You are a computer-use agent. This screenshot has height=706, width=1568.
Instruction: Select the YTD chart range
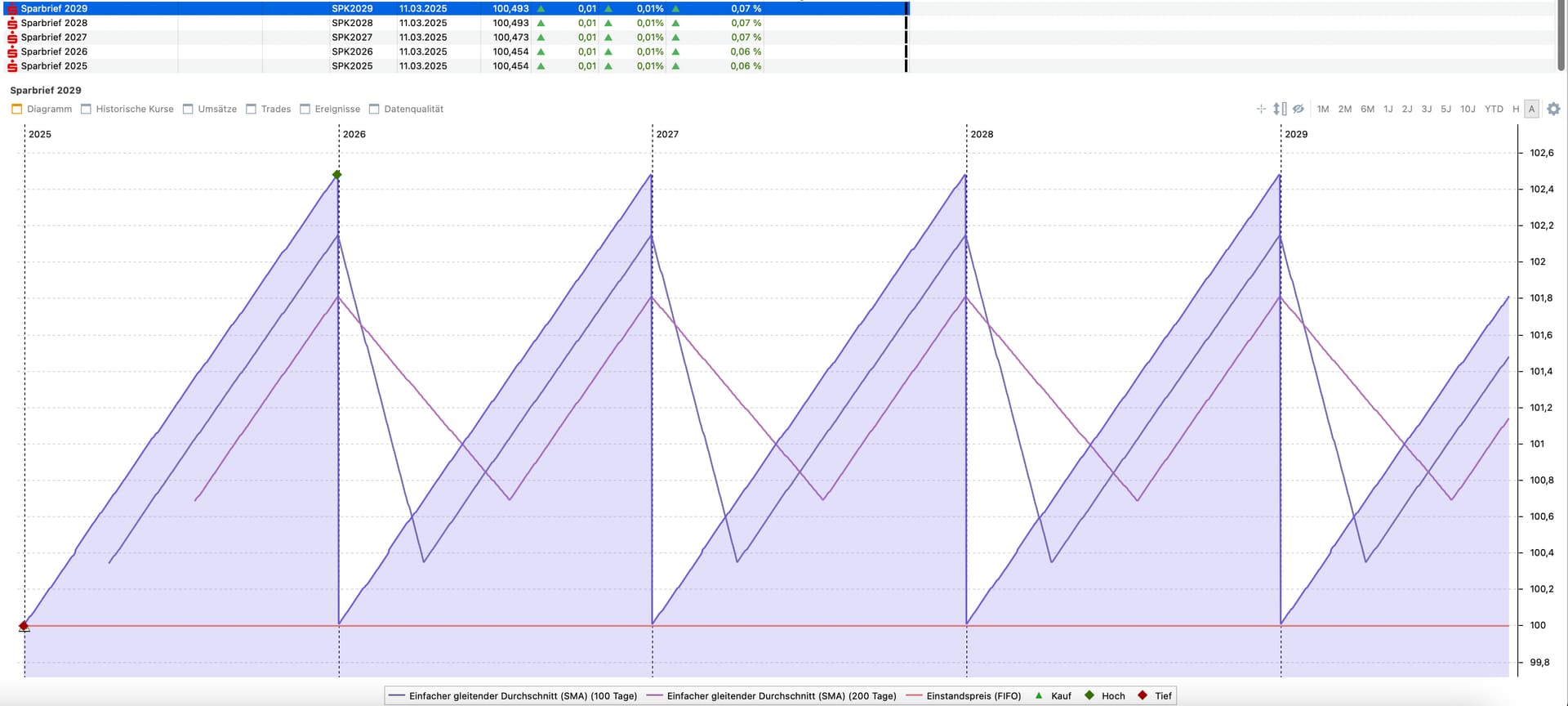pos(1494,109)
